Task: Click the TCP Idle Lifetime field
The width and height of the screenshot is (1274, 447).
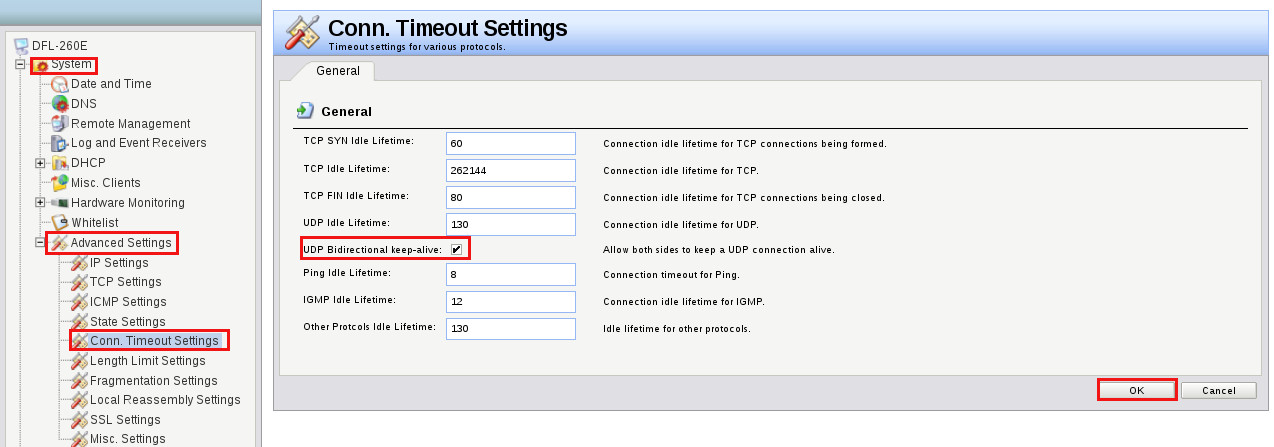Action: click(x=510, y=170)
